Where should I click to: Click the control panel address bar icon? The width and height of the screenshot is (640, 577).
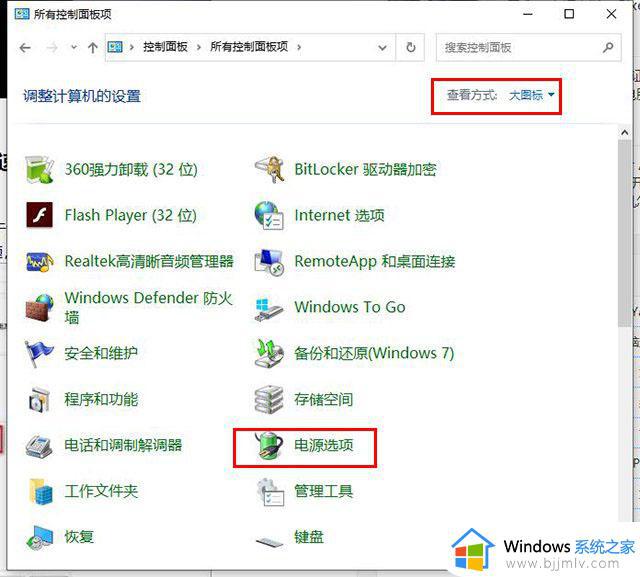click(x=115, y=47)
